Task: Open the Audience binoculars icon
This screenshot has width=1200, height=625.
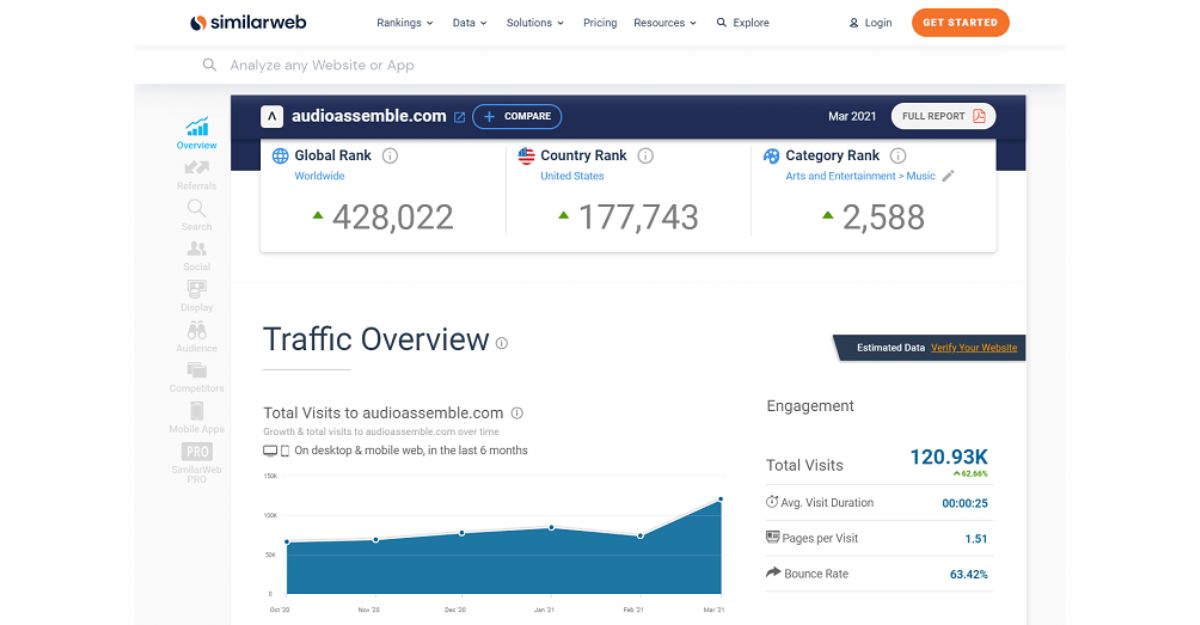Action: coord(197,330)
